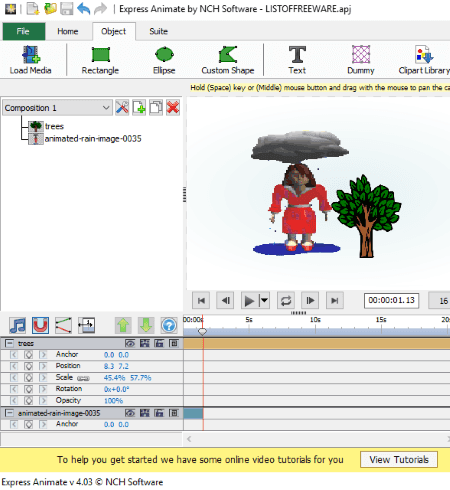450x490 pixels.
Task: Insert a Text object
Action: (x=297, y=60)
